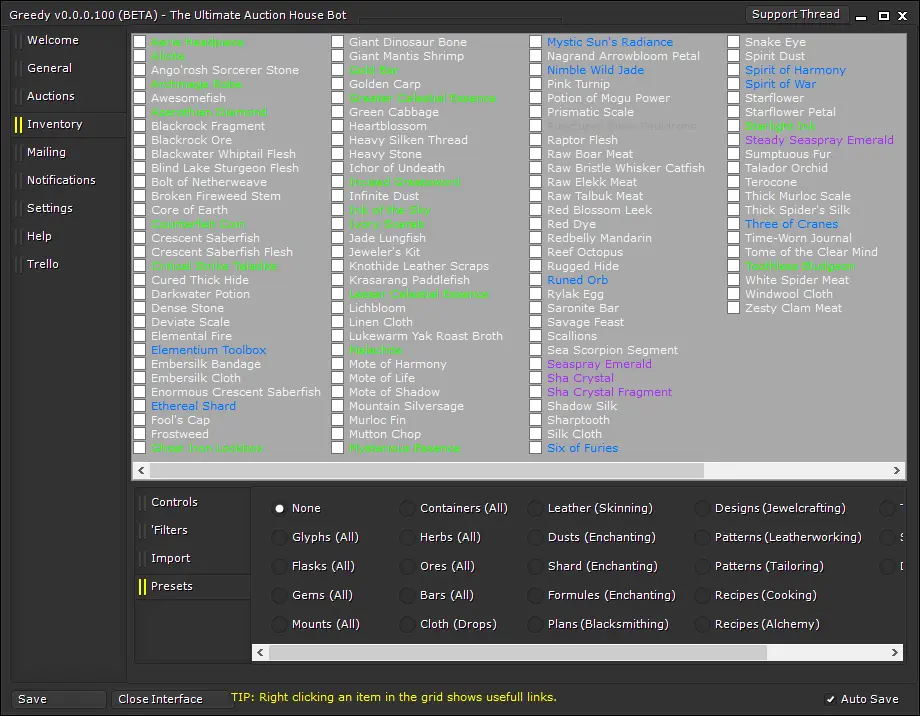
Task: Enable the Snake Eye item checkbox
Action: click(734, 42)
